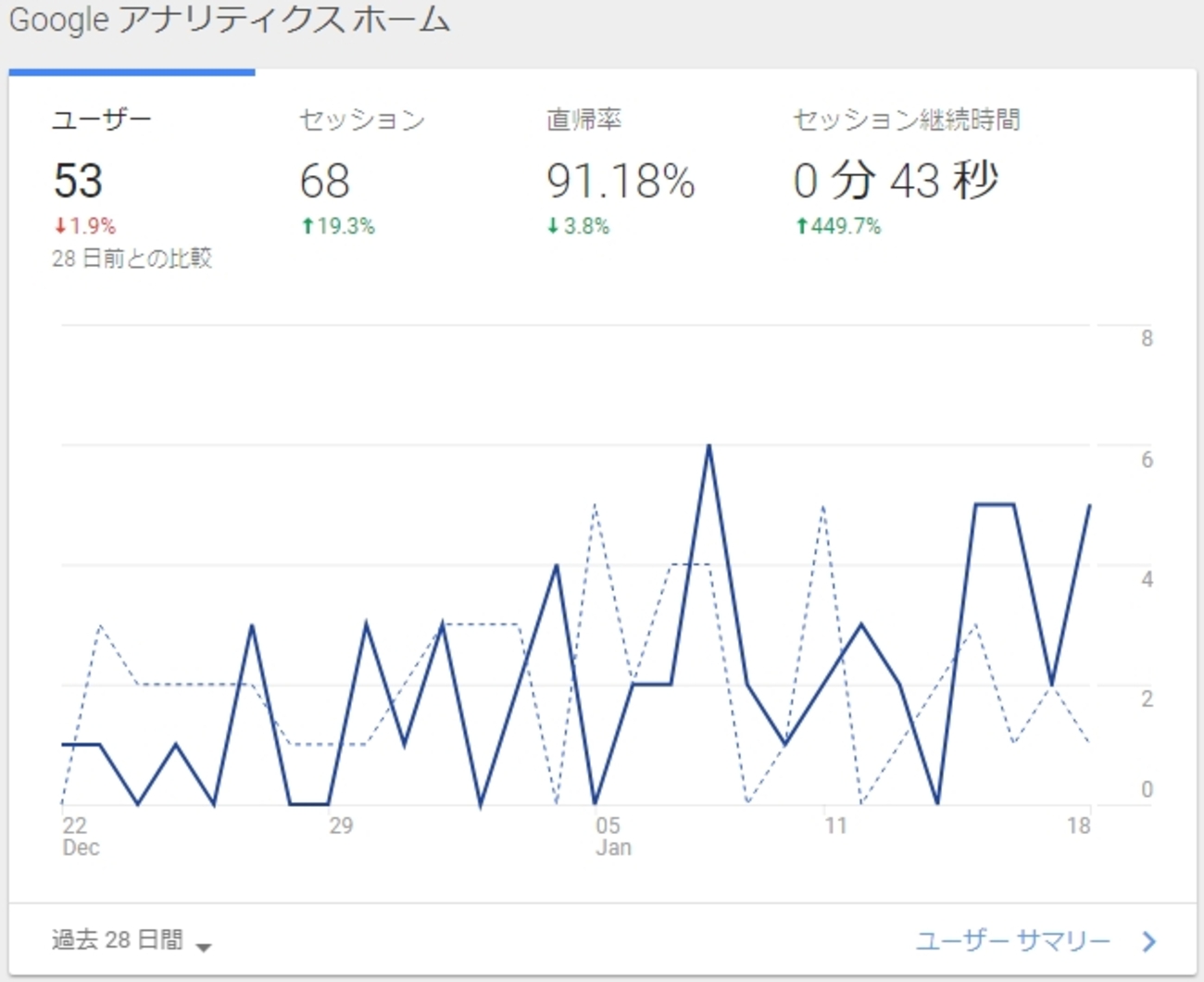Click the 18 date axis label
This screenshot has width=1204, height=982.
[1079, 825]
